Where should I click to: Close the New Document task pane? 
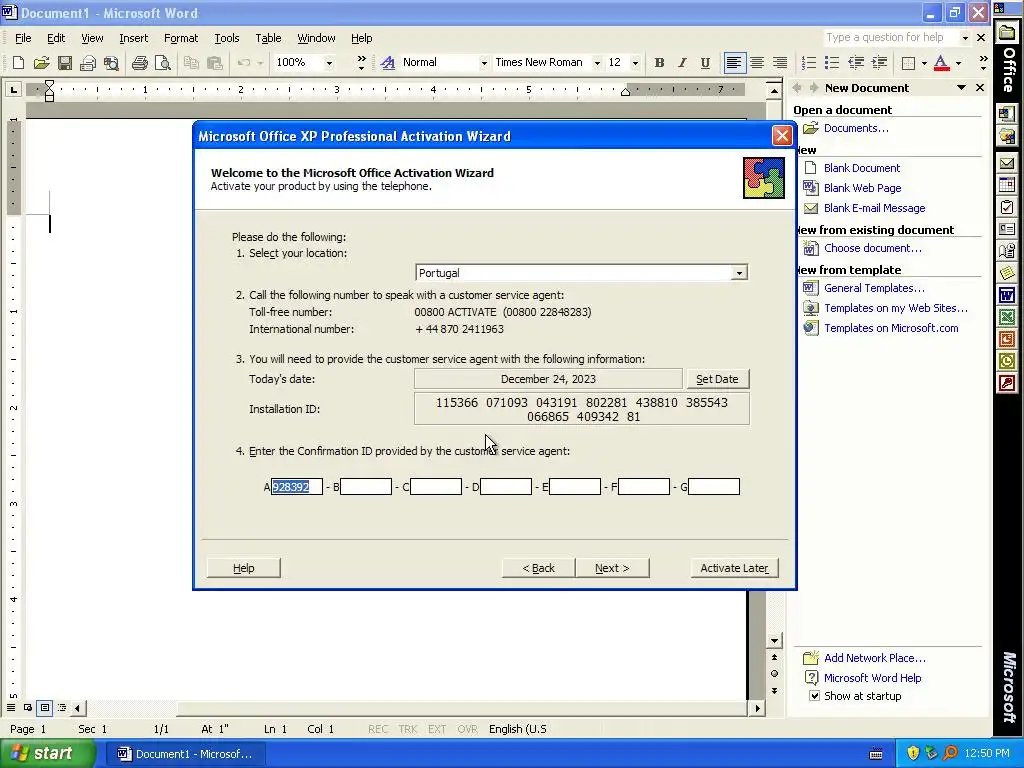pyautogui.click(x=980, y=88)
